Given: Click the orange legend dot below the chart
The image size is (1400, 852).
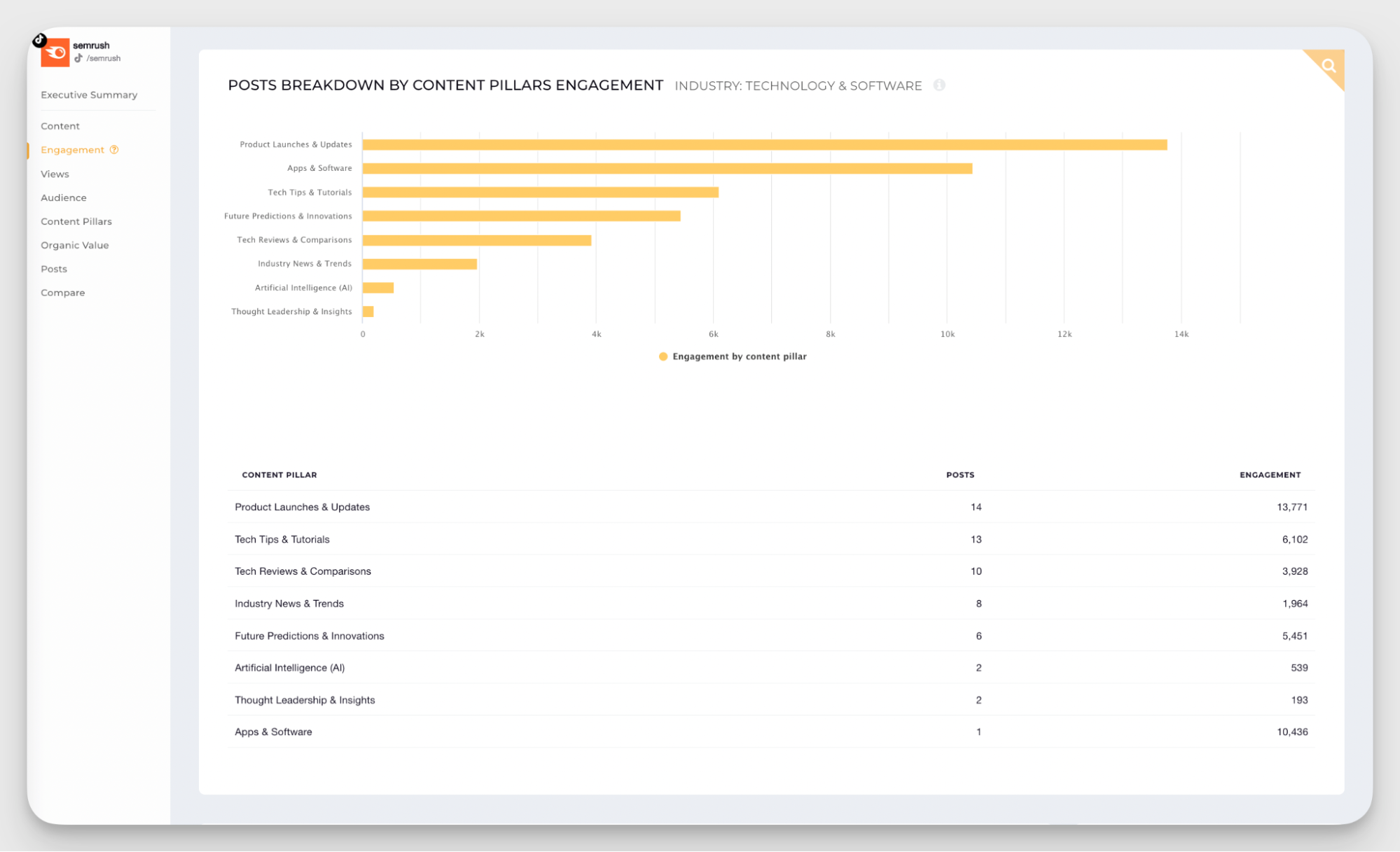Looking at the screenshot, I should [664, 356].
